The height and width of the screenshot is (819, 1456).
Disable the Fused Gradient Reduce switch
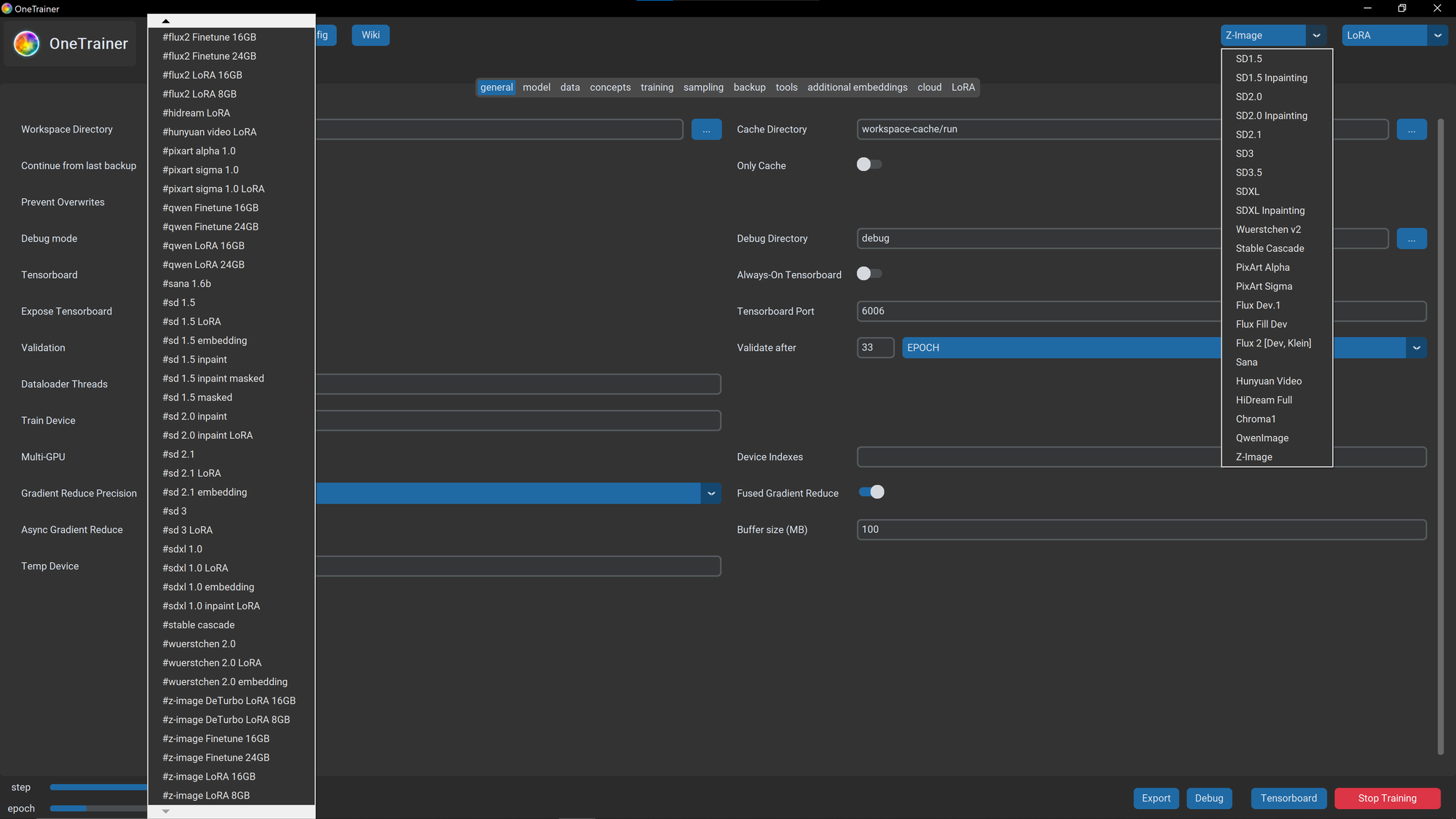(x=871, y=492)
